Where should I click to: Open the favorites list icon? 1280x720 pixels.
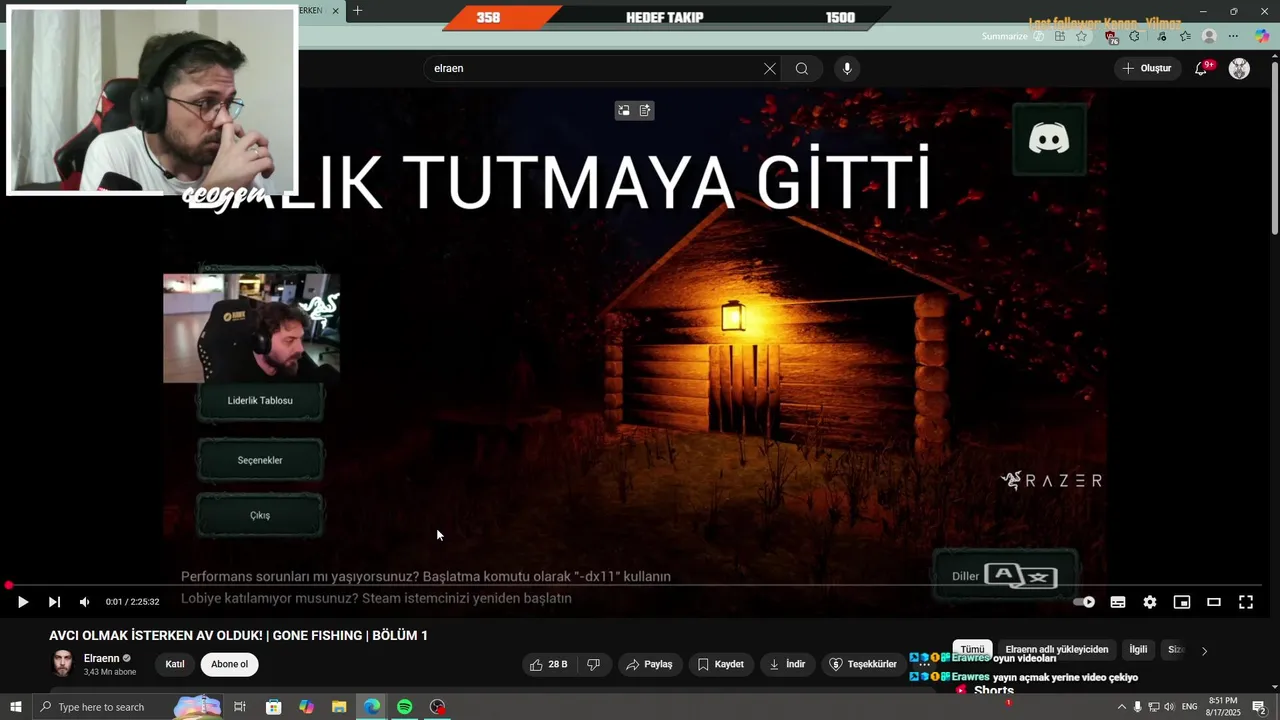click(x=1185, y=36)
